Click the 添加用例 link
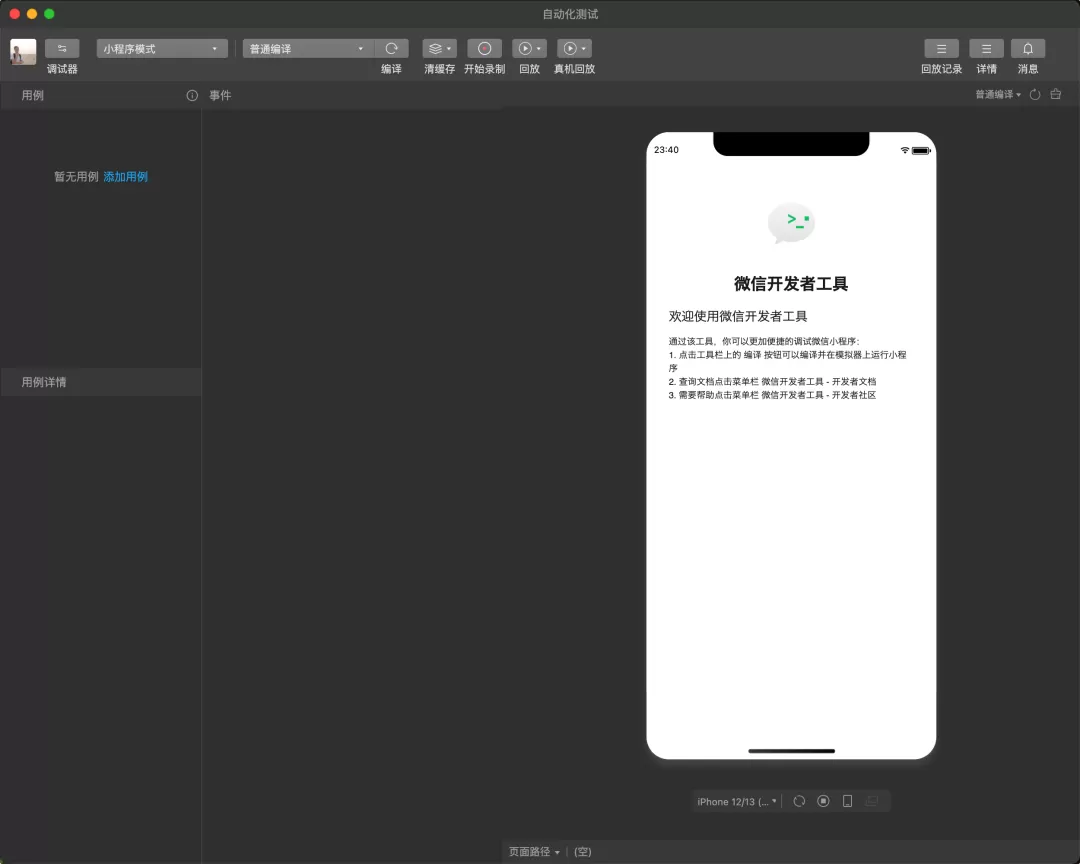This screenshot has height=864, width=1080. tap(125, 177)
